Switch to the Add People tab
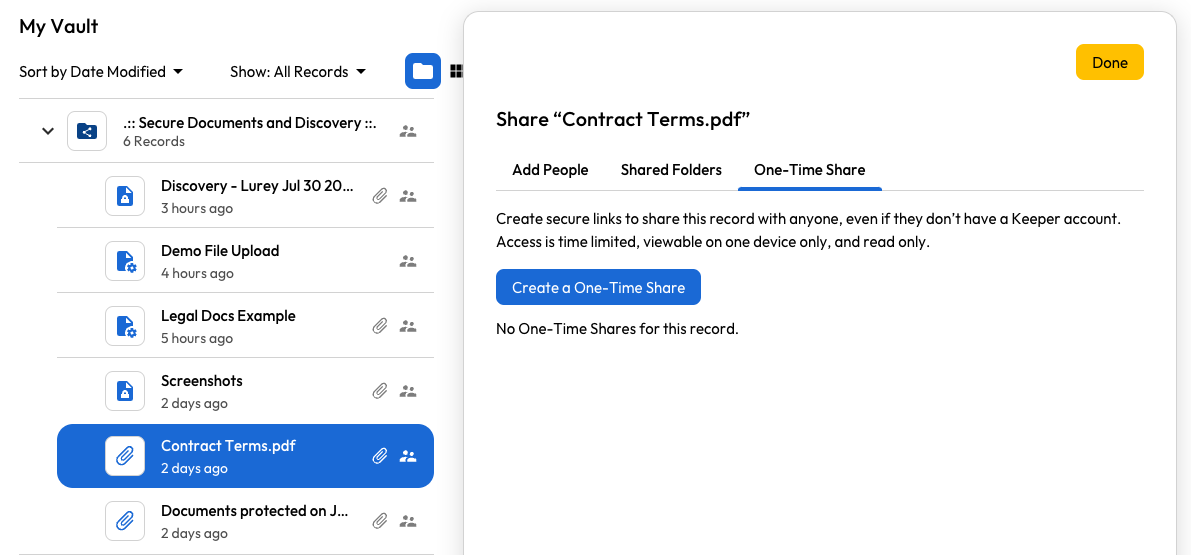 point(550,170)
